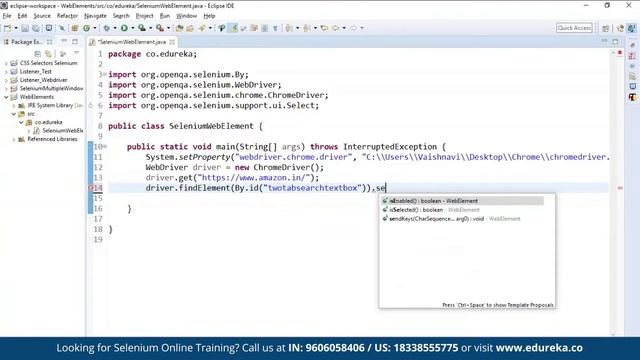640x360 pixels.
Task: Click the New file wizard icon
Action: (8, 28)
